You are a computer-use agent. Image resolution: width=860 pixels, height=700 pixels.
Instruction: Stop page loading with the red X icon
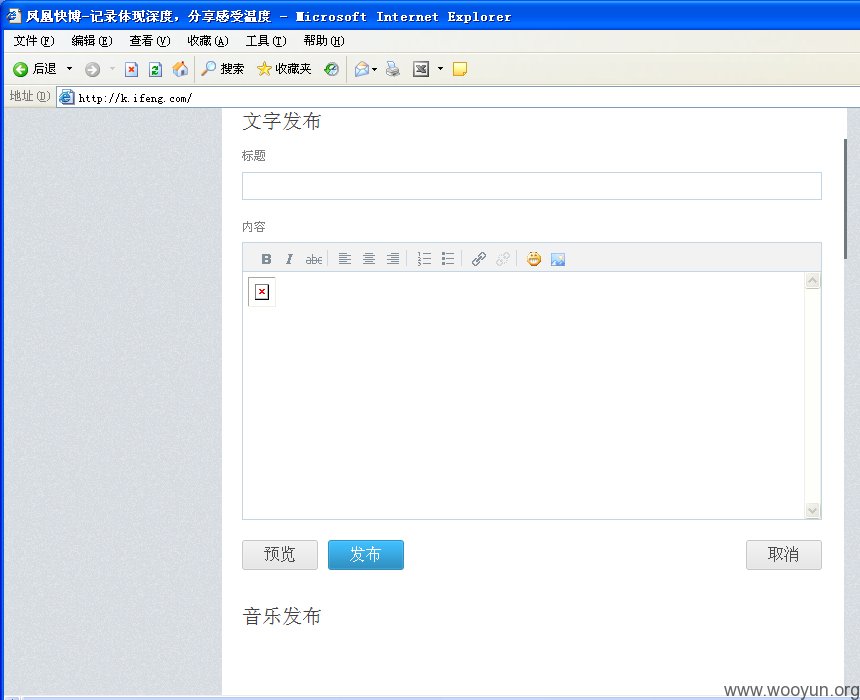(x=131, y=69)
